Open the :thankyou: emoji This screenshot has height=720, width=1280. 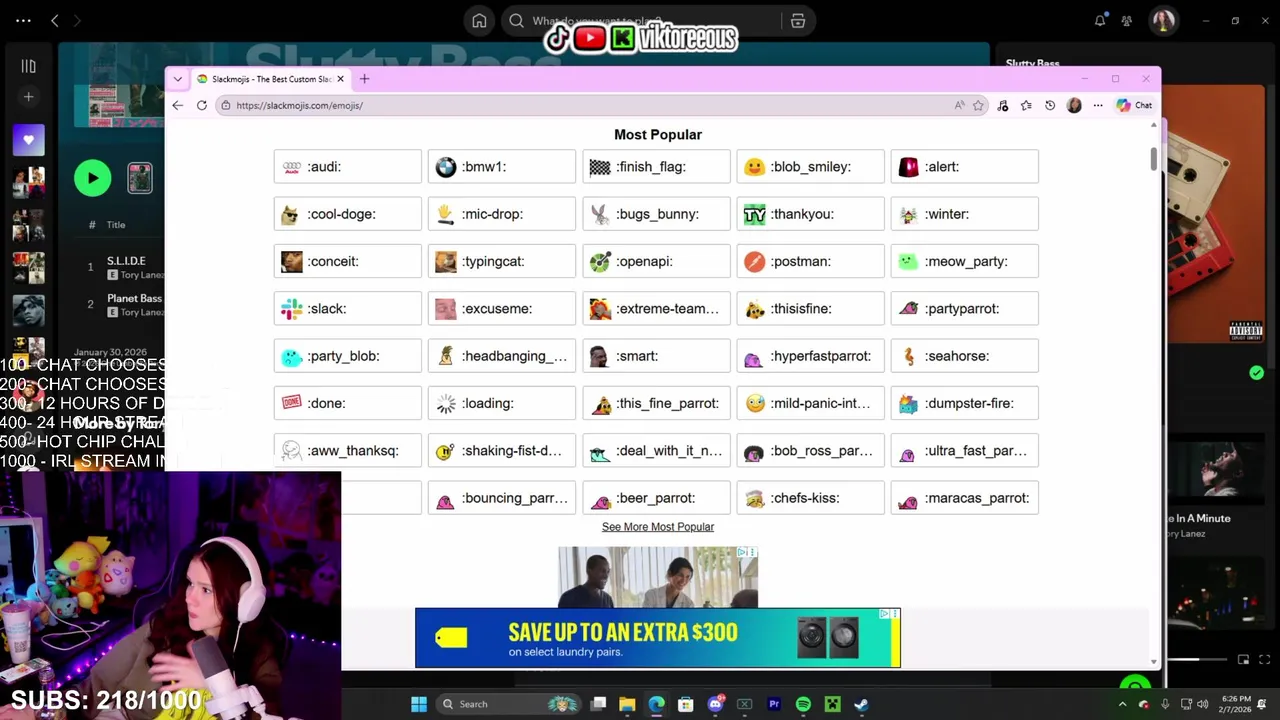(x=810, y=214)
